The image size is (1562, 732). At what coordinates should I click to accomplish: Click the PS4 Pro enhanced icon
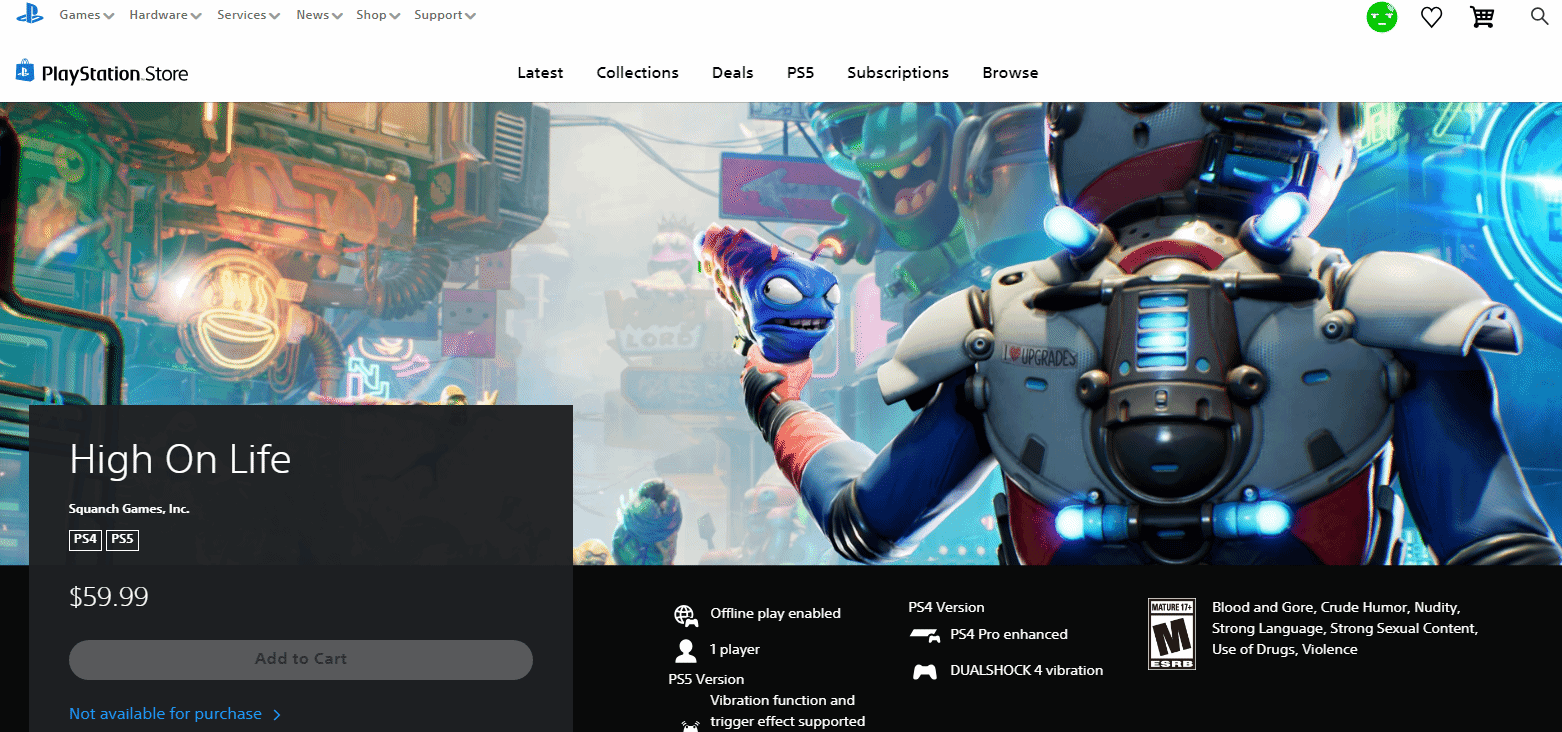pyautogui.click(x=925, y=635)
